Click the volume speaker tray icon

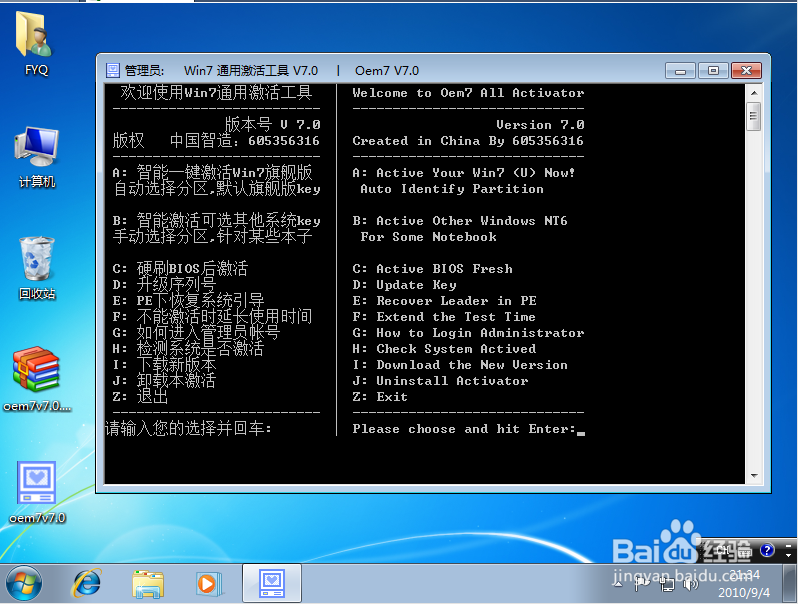pos(691,584)
